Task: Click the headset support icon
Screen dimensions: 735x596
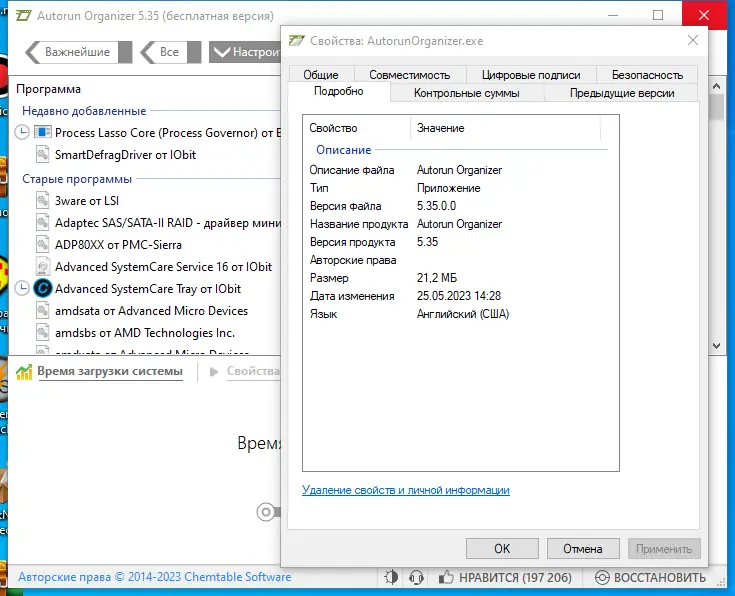Action: [416, 577]
